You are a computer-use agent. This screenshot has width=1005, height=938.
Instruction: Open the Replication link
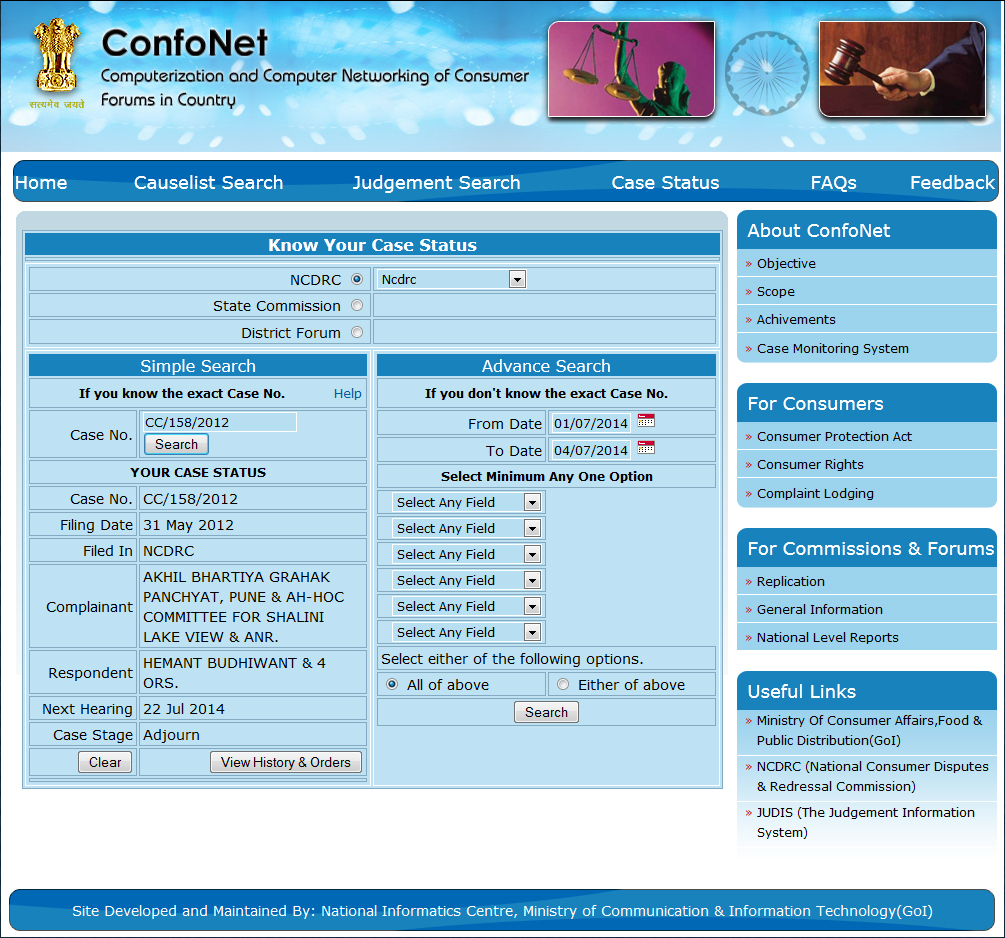pyautogui.click(x=790, y=582)
